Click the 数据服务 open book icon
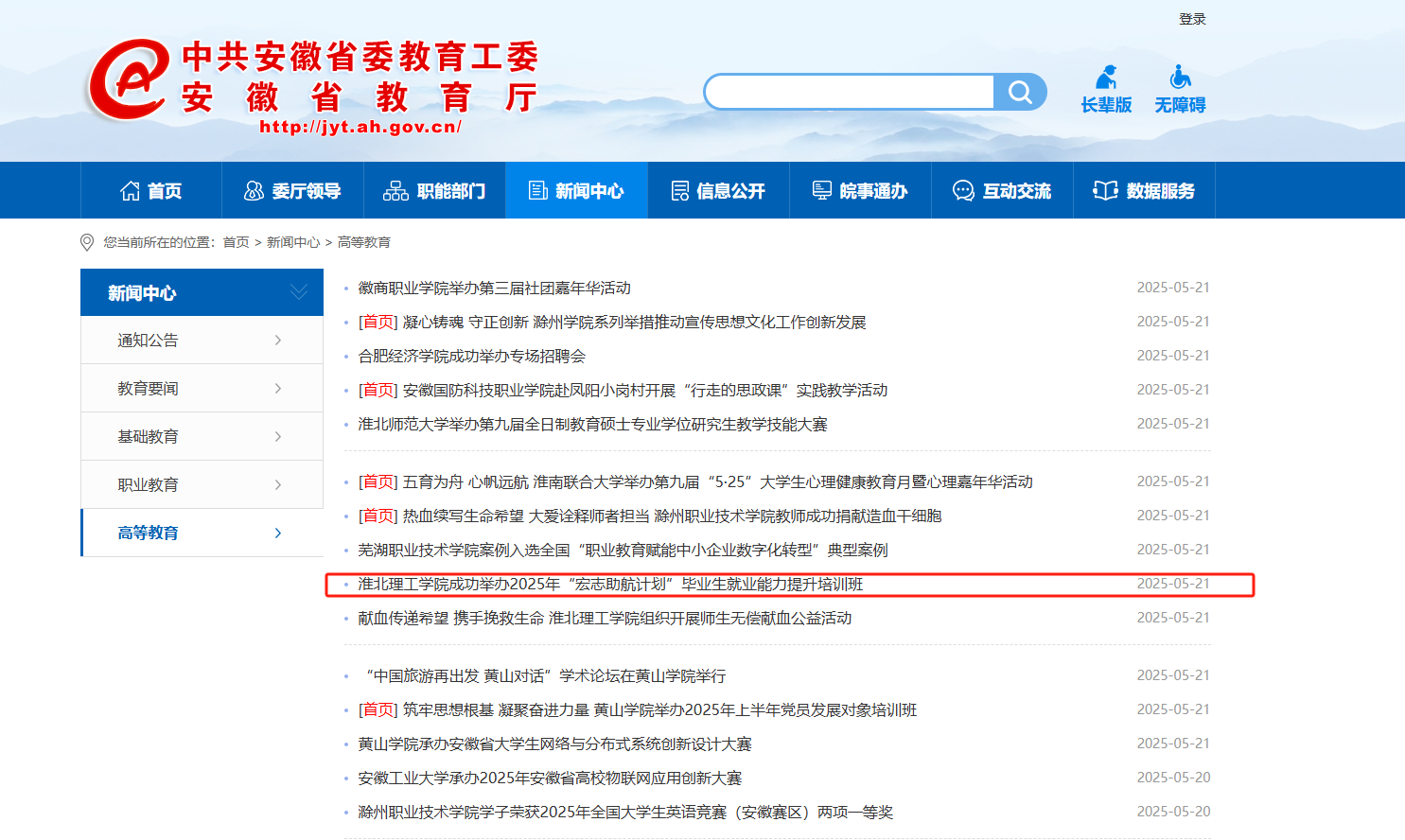Viewport: 1405px width, 840px height. pos(1105,191)
